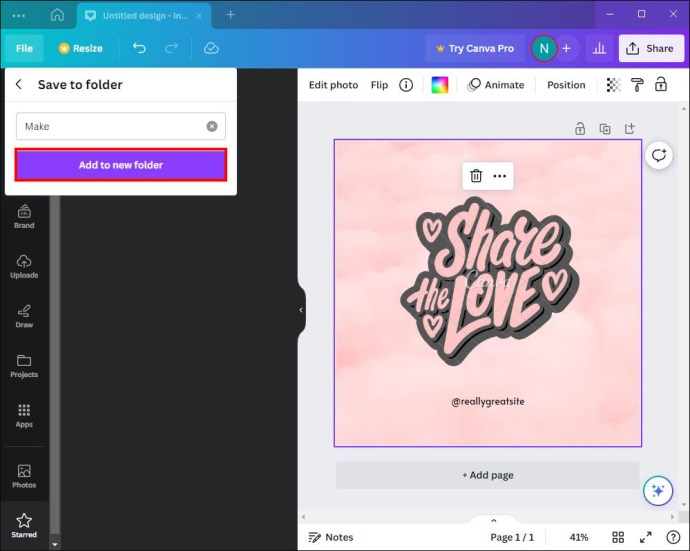Screen dimensions: 690x551
Task: Click the undo arrow icon
Action: 139,48
